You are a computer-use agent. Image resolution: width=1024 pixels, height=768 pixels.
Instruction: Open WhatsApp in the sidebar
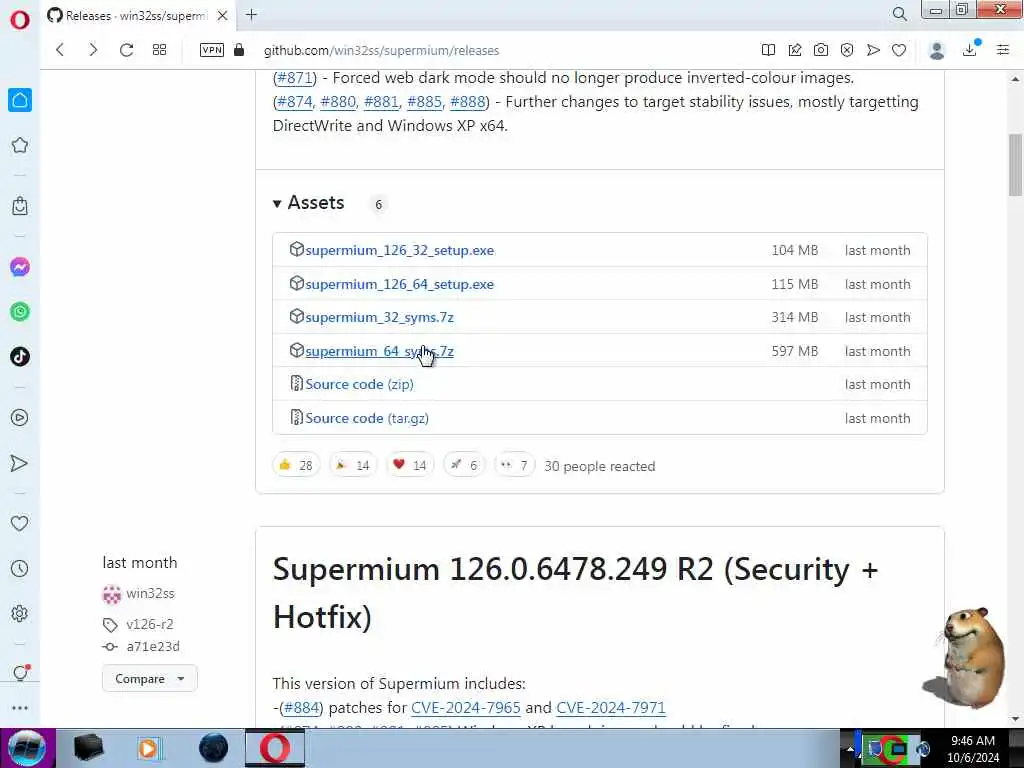pyautogui.click(x=20, y=312)
